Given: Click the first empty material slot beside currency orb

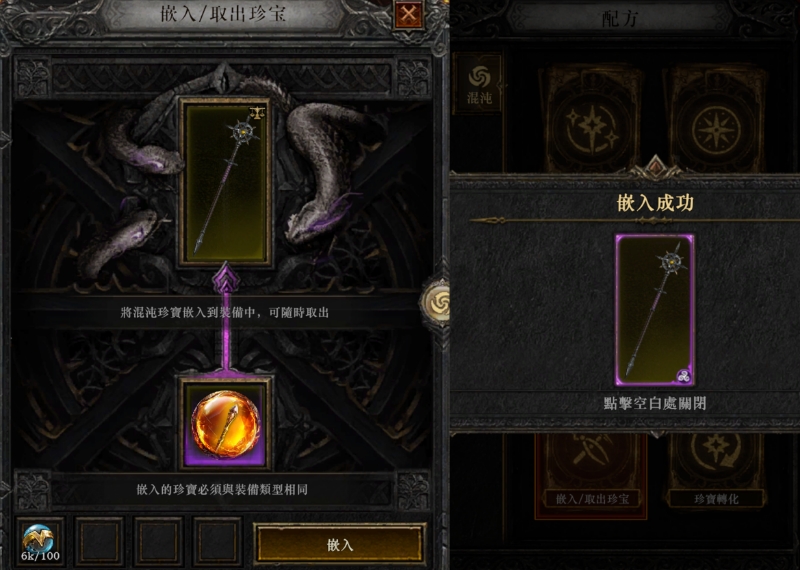Looking at the screenshot, I should (99, 541).
